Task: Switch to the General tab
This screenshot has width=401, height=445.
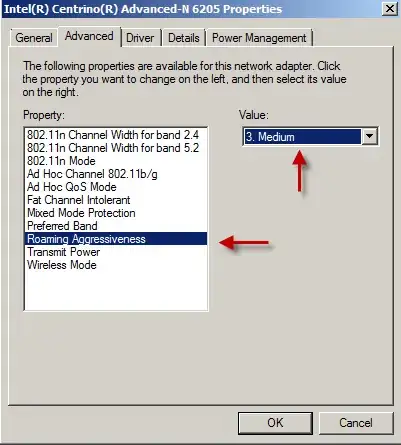Action: [x=33, y=38]
